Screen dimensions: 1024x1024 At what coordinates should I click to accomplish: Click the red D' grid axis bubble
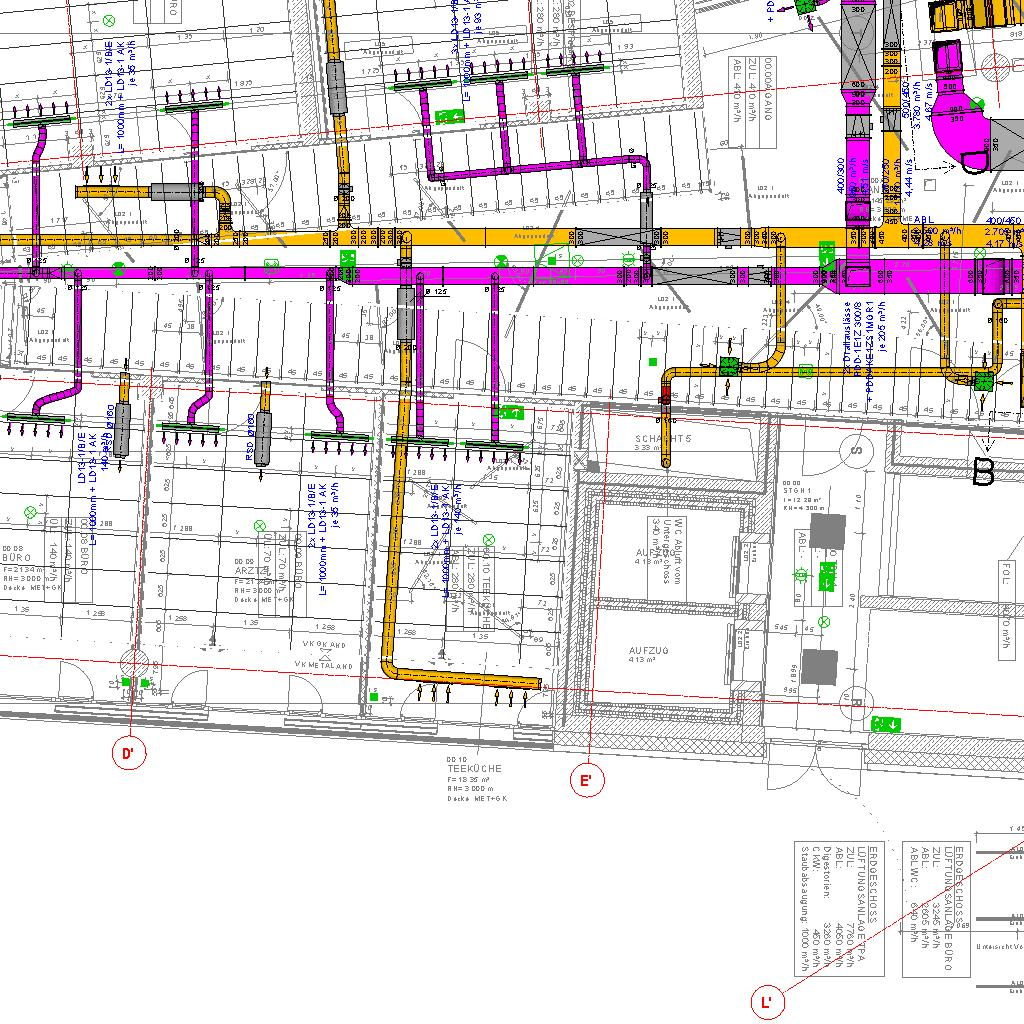point(129,753)
